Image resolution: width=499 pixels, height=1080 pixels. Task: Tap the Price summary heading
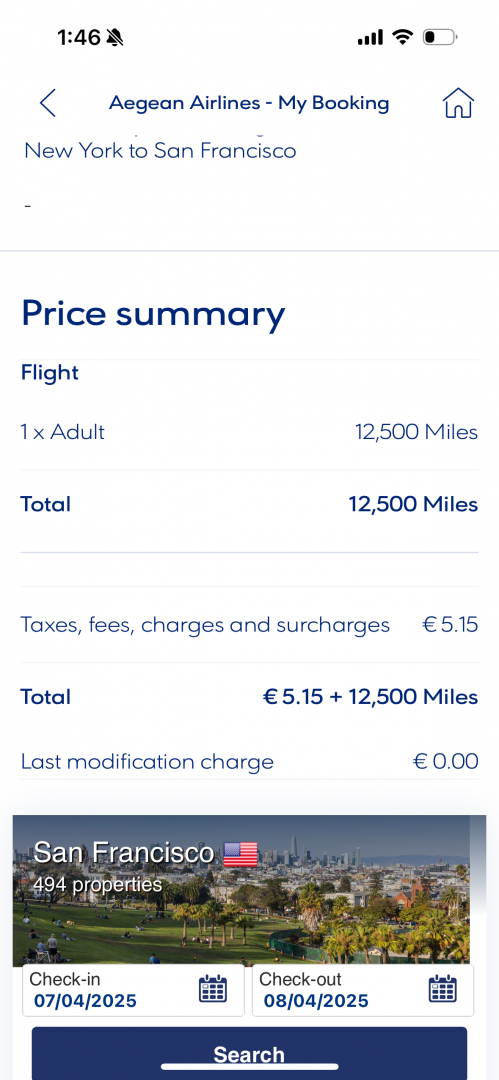(x=153, y=313)
